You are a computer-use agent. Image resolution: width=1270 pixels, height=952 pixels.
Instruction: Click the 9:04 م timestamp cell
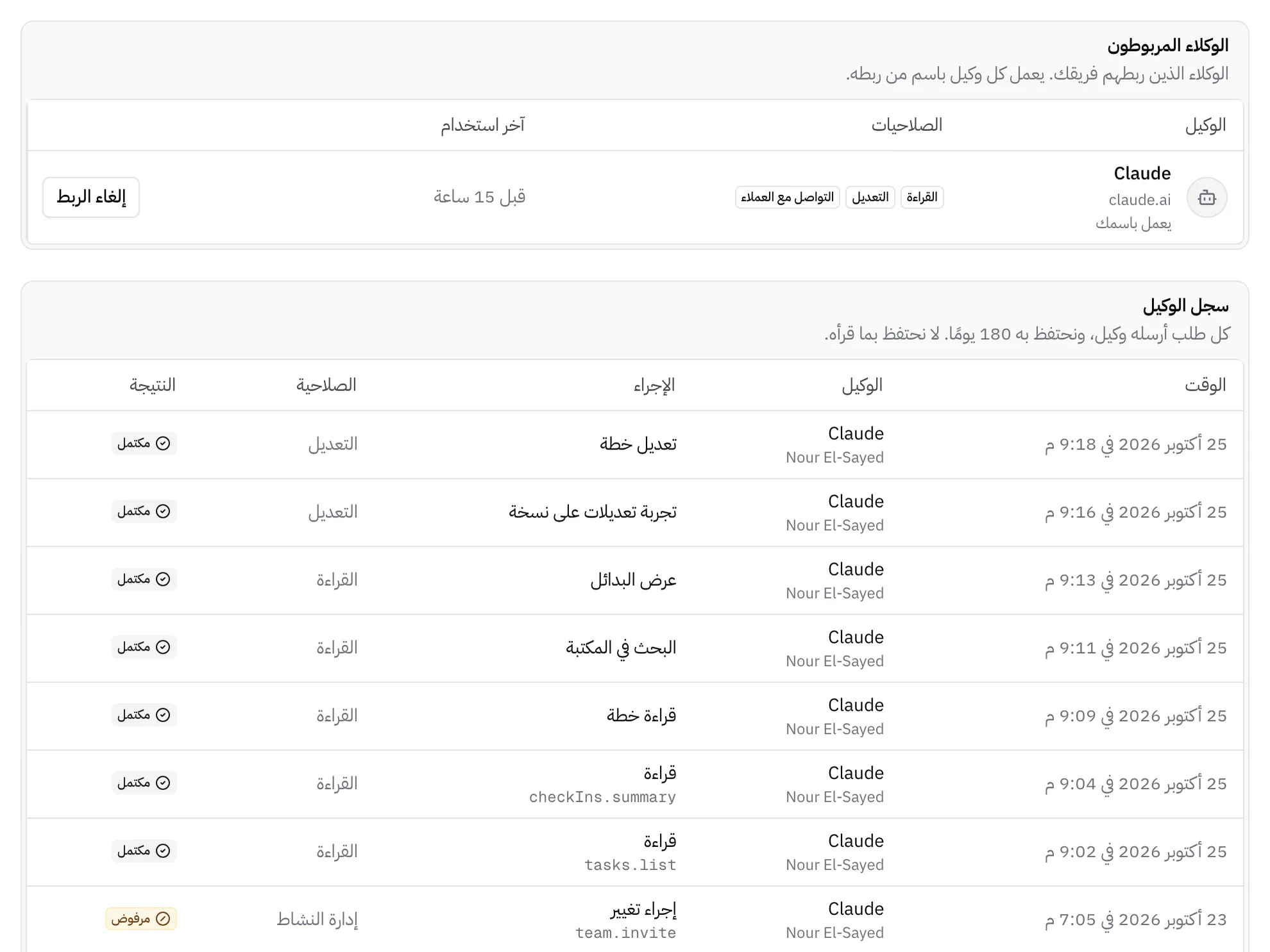(x=1135, y=784)
